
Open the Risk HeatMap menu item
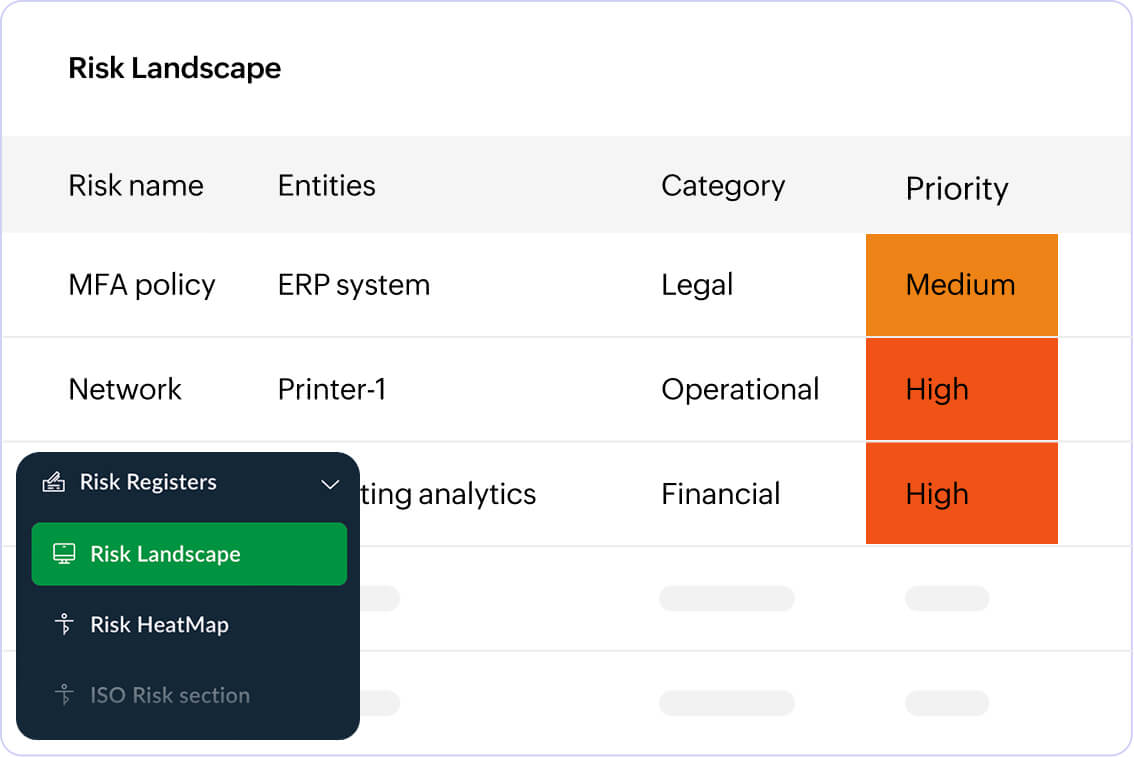[159, 625]
